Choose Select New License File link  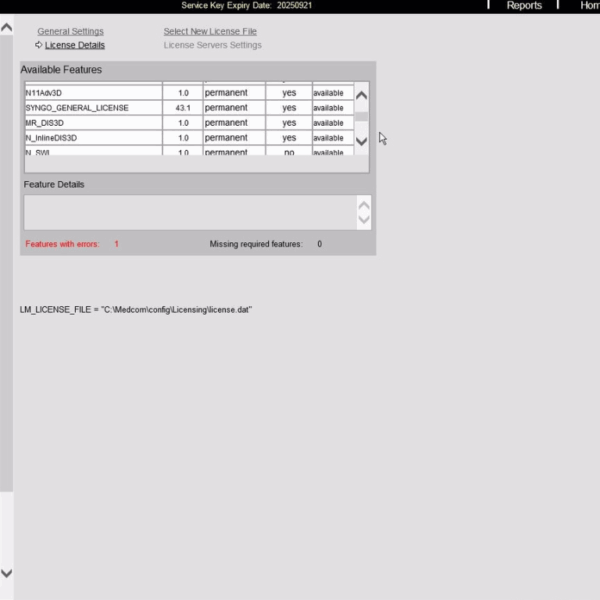[x=210, y=31]
